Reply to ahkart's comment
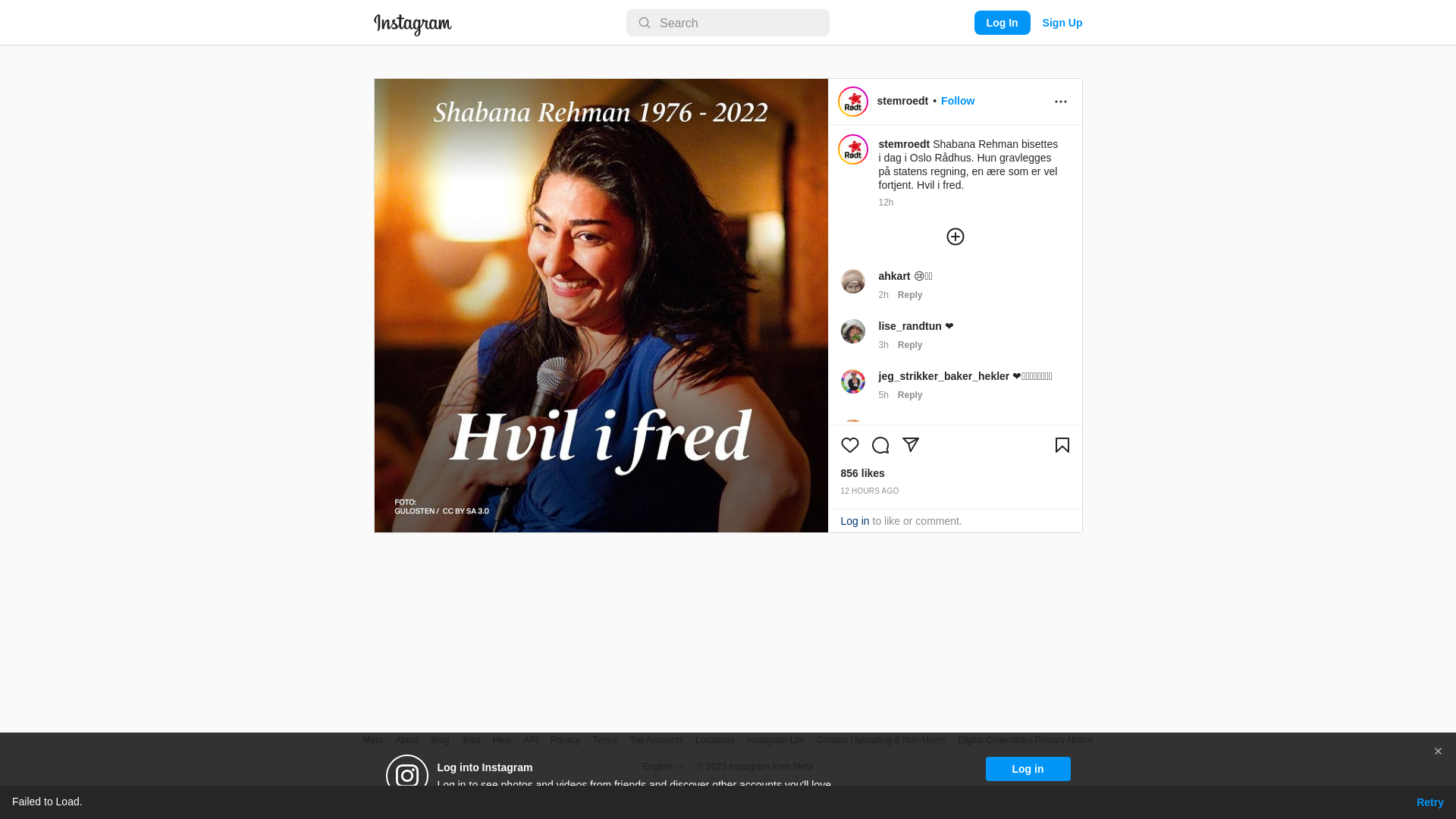 click(x=910, y=295)
